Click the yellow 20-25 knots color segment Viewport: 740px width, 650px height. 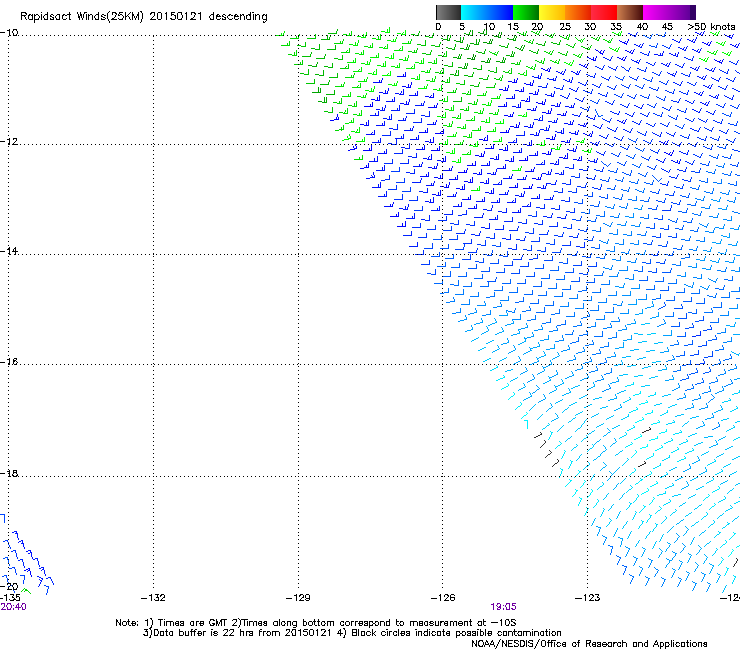click(x=552, y=12)
